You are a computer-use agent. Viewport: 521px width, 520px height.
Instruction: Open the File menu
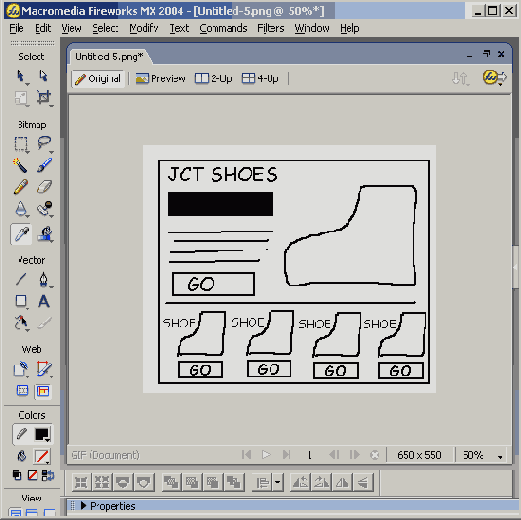[16, 28]
